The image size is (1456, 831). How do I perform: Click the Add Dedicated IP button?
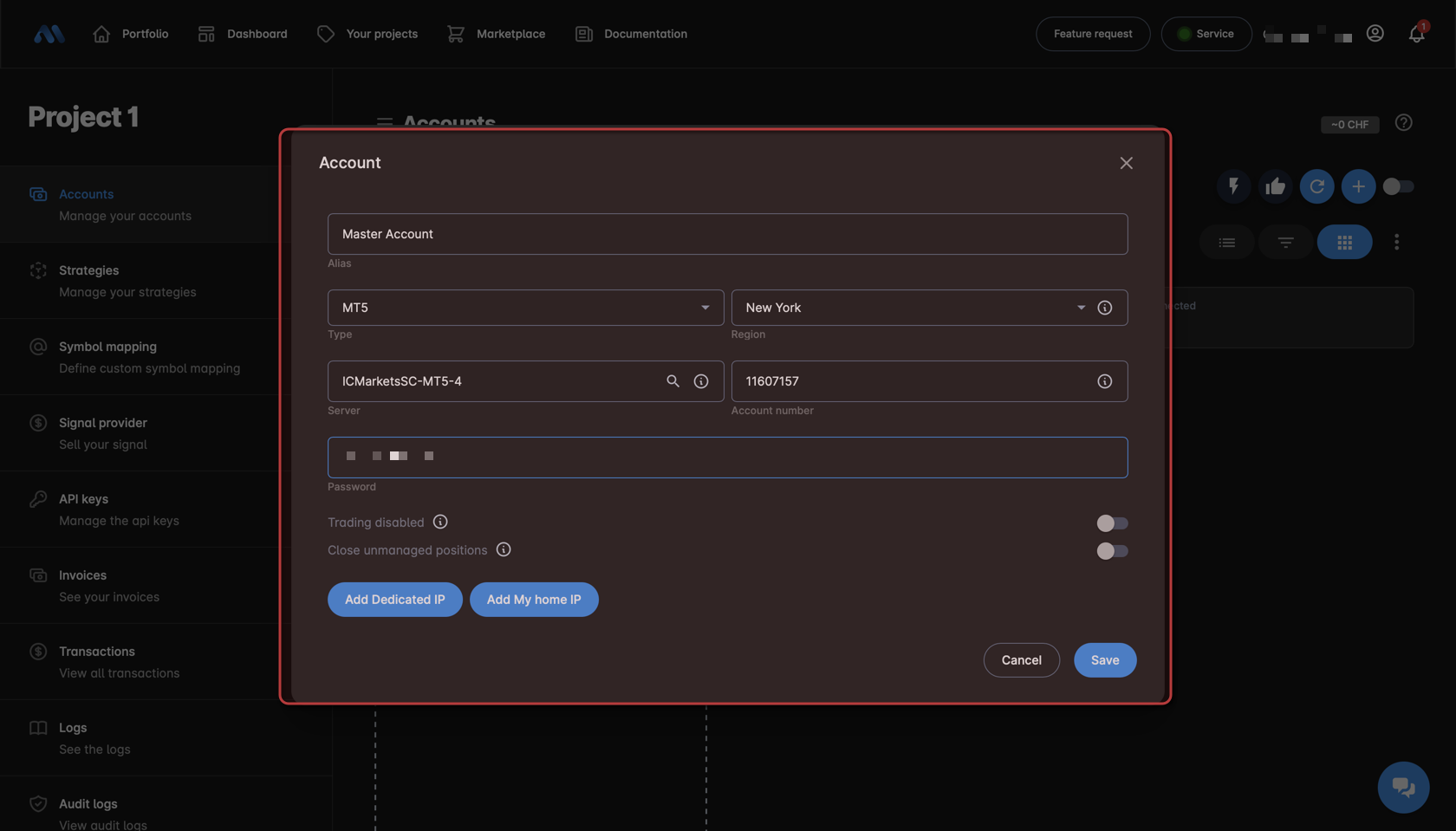coord(394,600)
